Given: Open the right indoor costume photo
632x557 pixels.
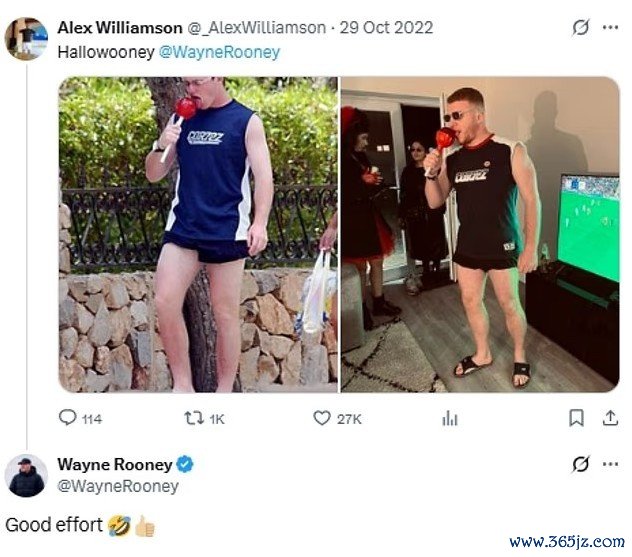Looking at the screenshot, I should pyautogui.click(x=480, y=235).
